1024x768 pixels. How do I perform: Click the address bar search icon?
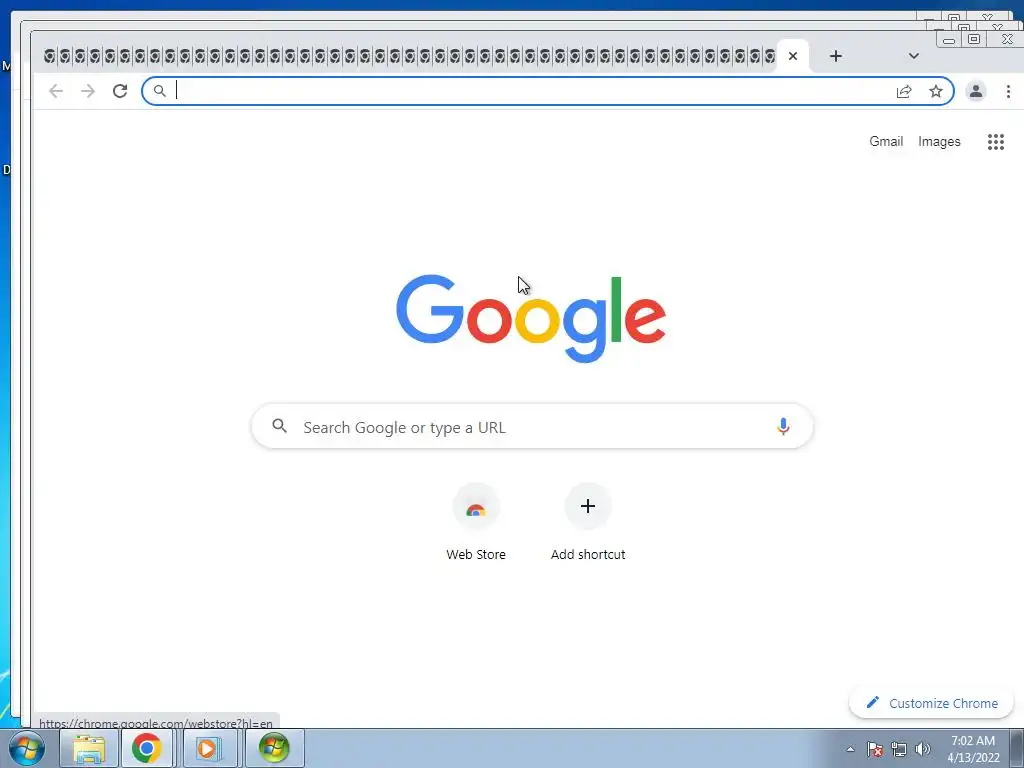point(160,91)
